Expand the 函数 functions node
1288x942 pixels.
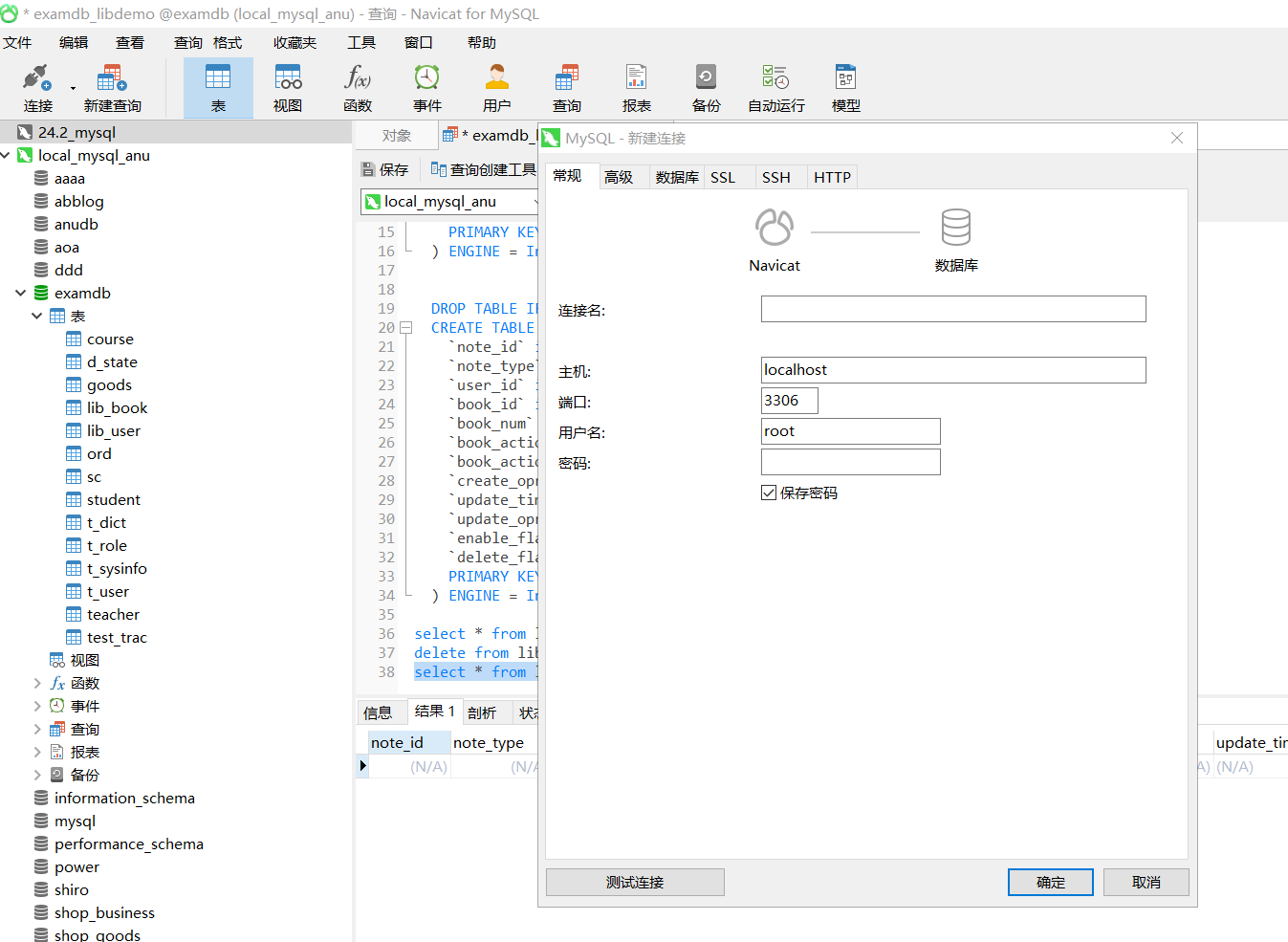pos(37,683)
